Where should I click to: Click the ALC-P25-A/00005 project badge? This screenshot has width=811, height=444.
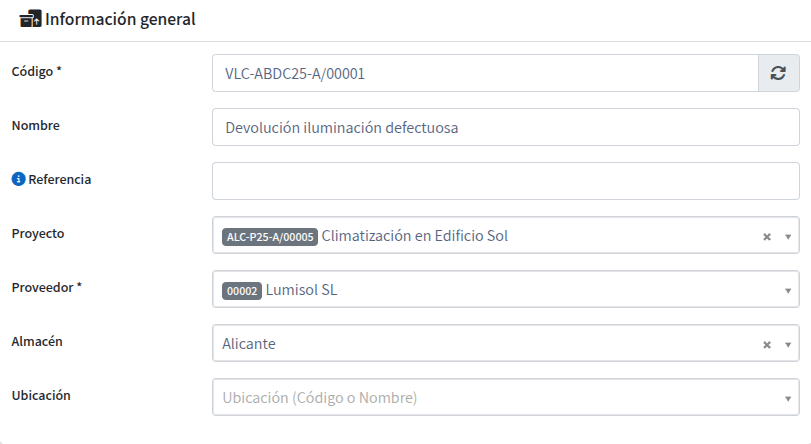coord(270,236)
